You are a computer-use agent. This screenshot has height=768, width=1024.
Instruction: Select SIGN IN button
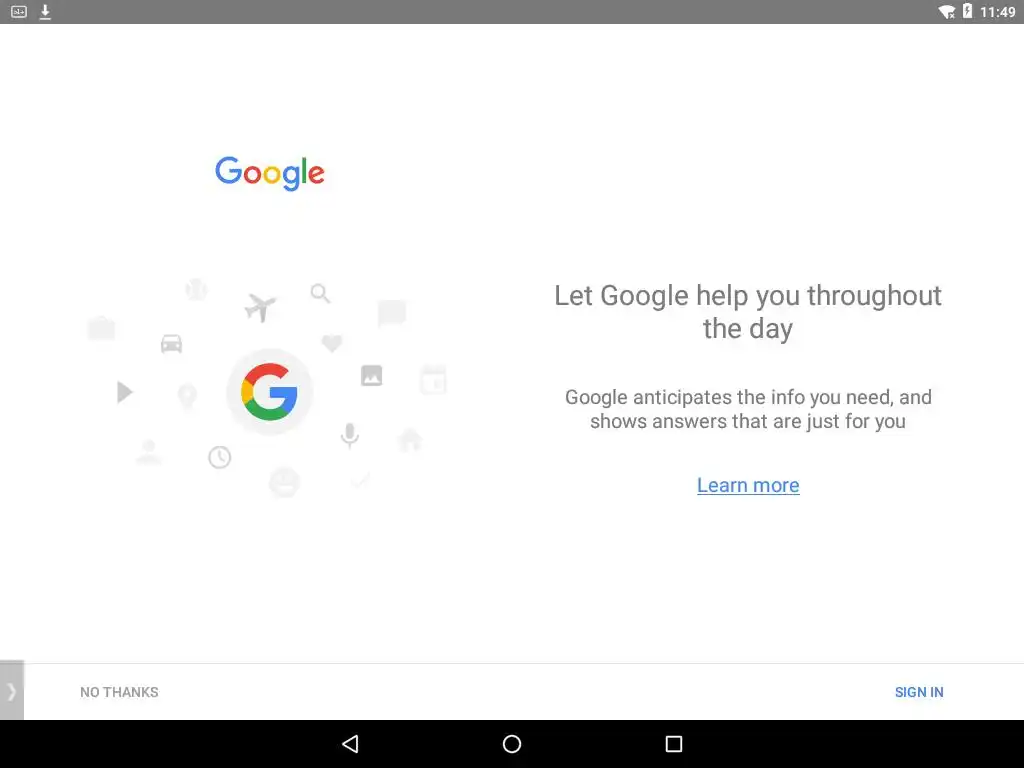(919, 692)
